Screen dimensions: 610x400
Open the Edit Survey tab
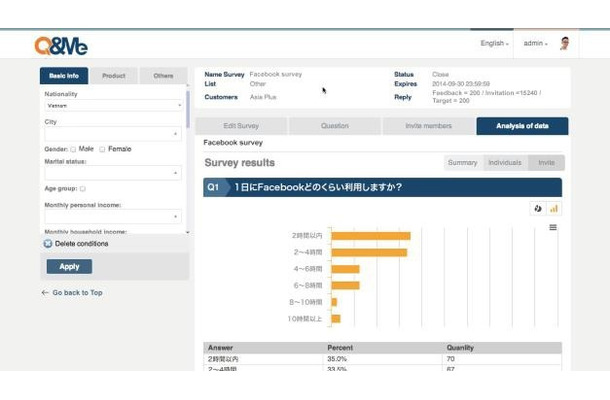(x=241, y=126)
